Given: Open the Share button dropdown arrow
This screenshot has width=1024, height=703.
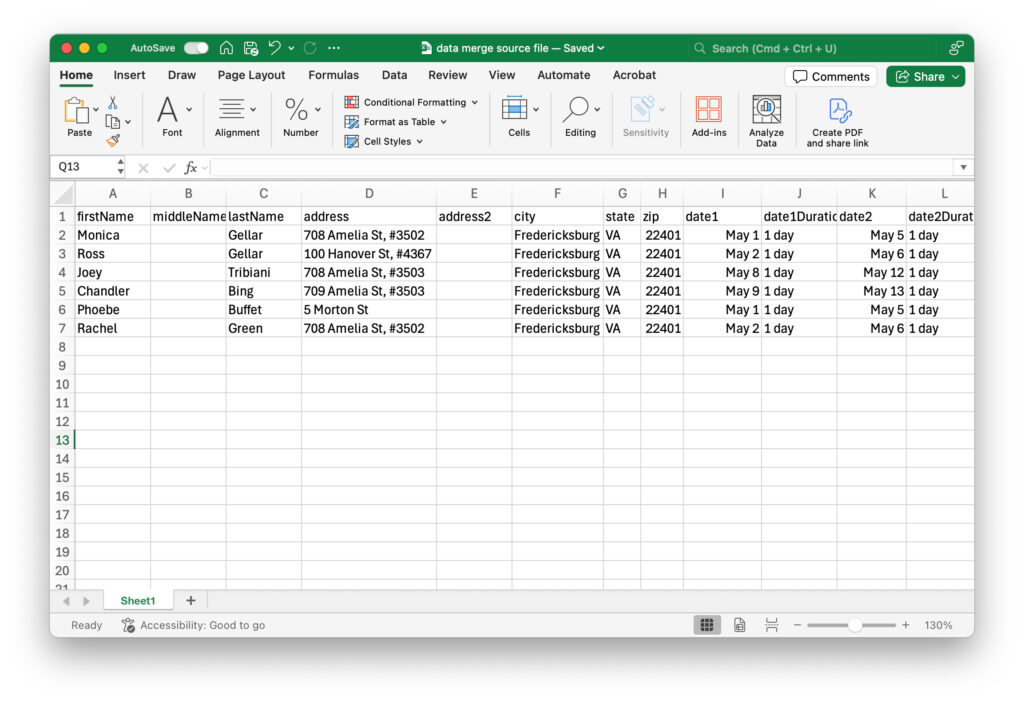Looking at the screenshot, I should tap(955, 76).
